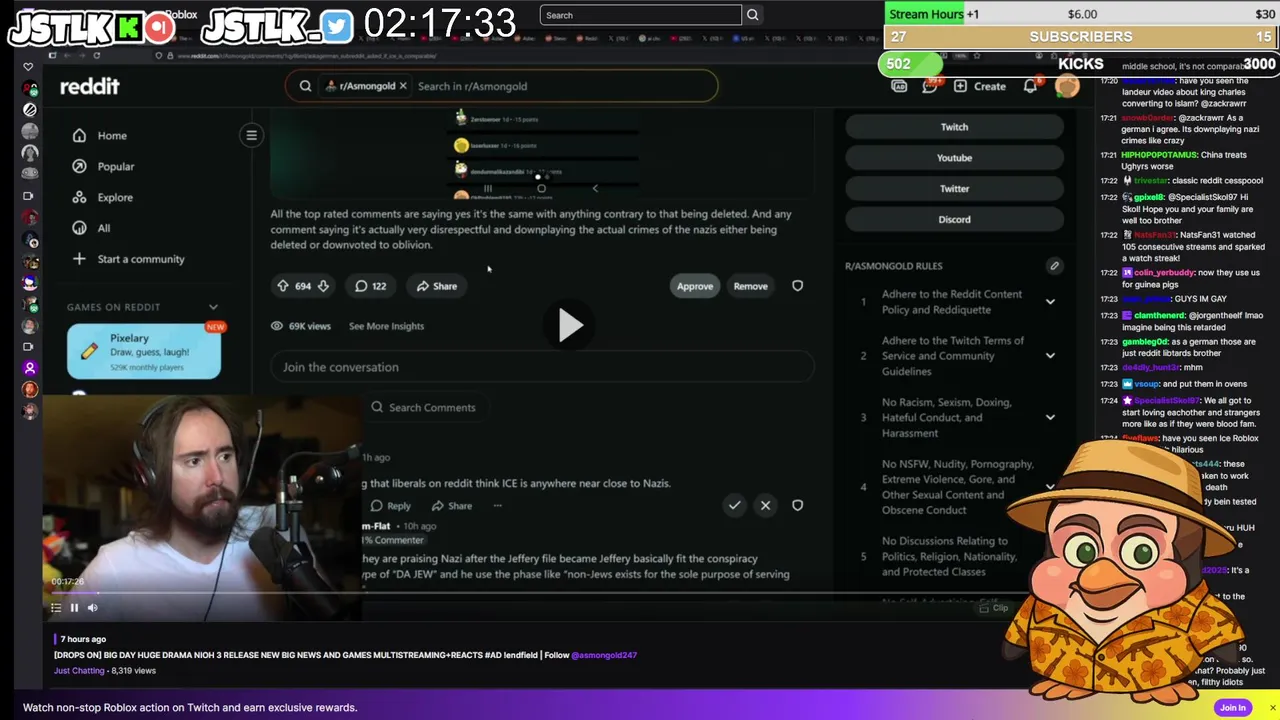
Task: Open the followed heart icon in sidebar
Action: (x=28, y=67)
